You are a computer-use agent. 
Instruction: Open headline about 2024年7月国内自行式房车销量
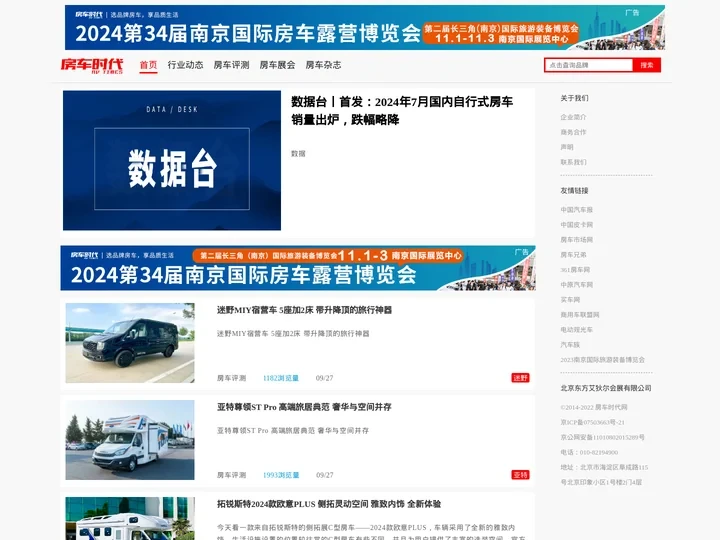(402, 111)
